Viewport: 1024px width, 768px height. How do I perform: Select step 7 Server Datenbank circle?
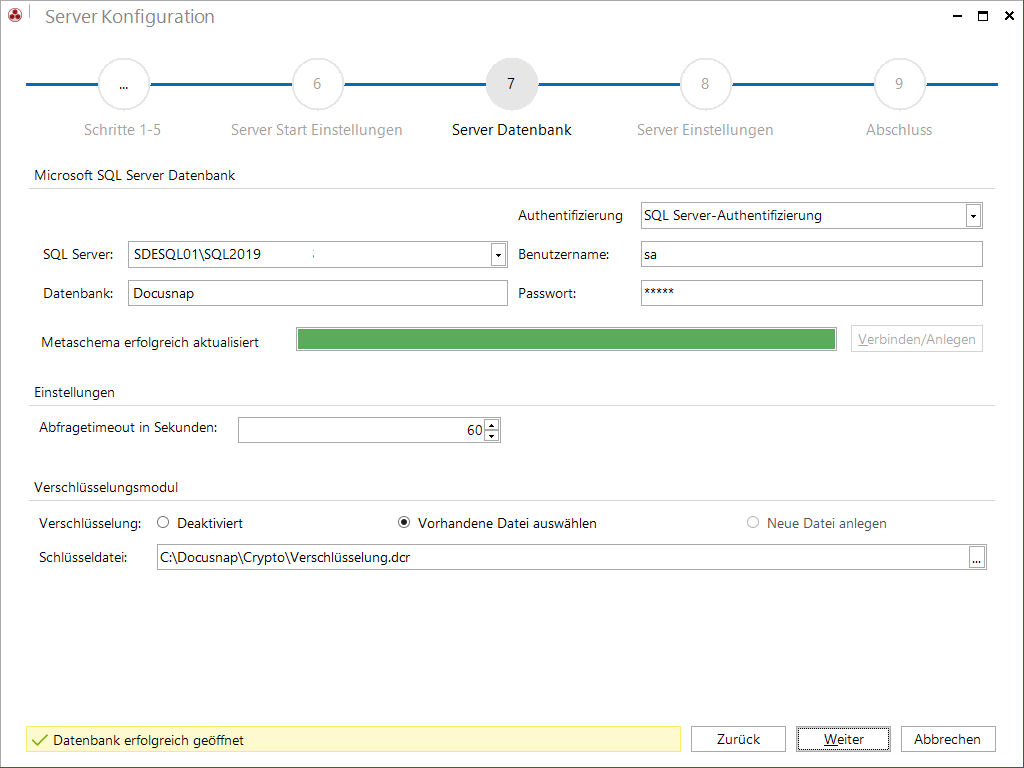tap(511, 84)
